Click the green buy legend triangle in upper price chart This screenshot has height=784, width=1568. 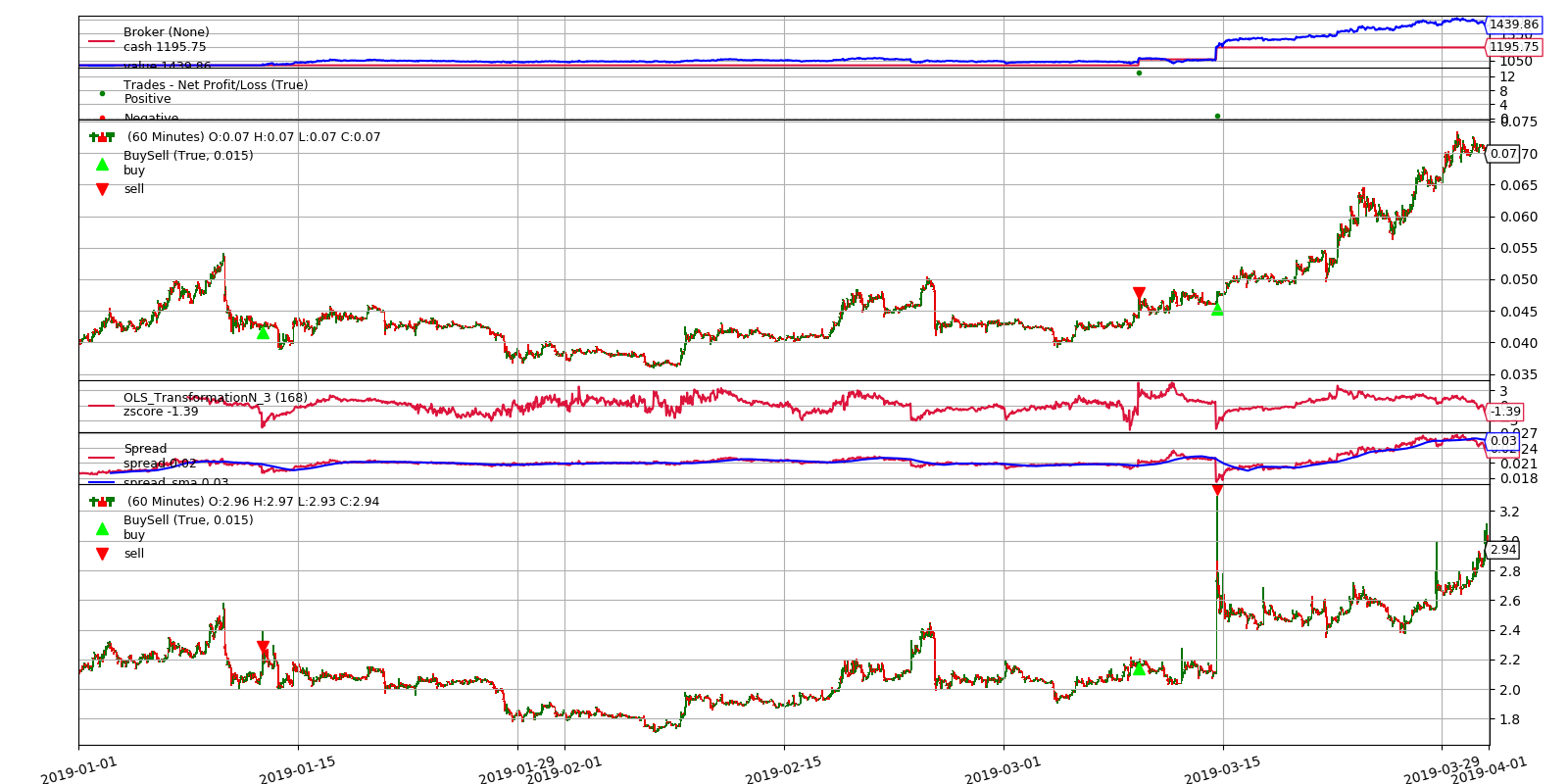coord(102,164)
